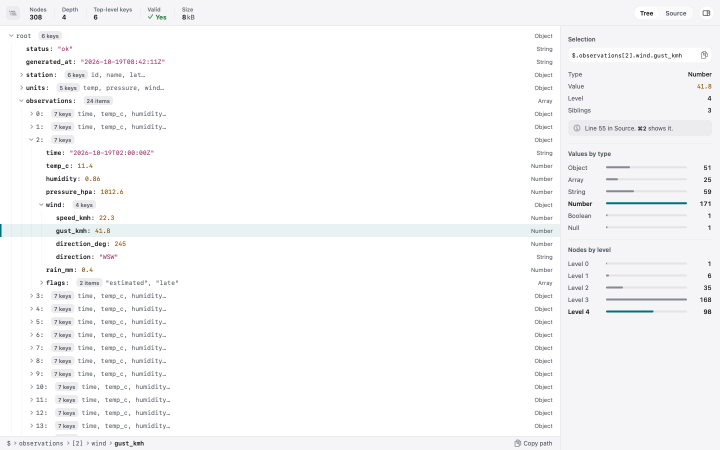This screenshot has height=450, width=720.
Task: Select the generated_at row
Action: pos(280,62)
